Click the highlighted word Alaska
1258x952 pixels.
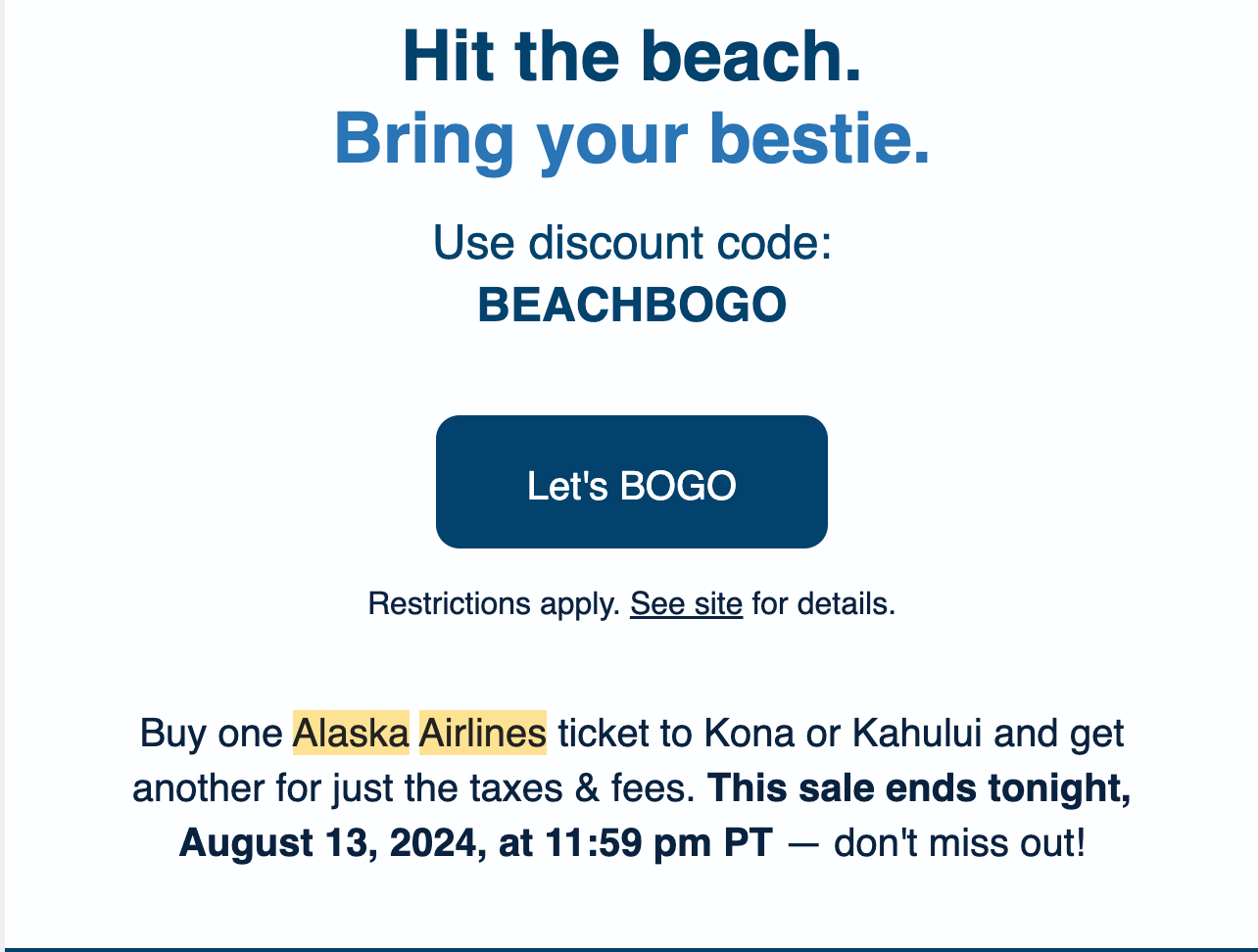pos(351,732)
